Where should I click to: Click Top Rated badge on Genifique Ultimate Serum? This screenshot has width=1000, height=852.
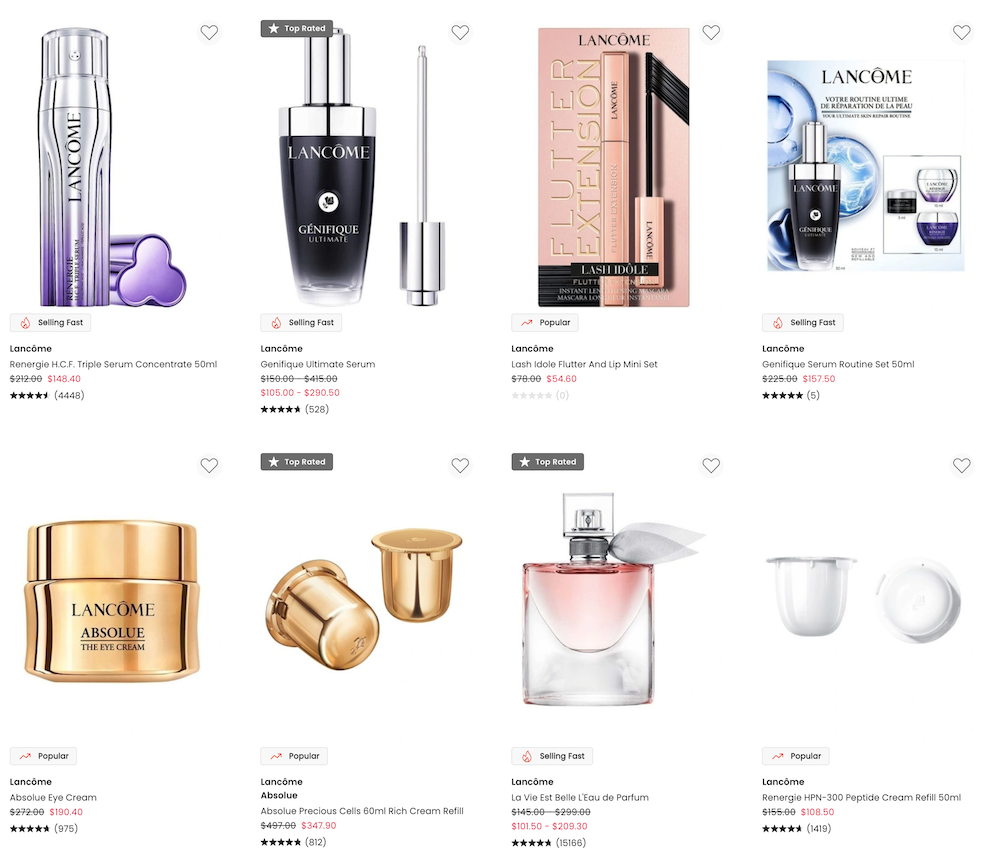(x=297, y=28)
